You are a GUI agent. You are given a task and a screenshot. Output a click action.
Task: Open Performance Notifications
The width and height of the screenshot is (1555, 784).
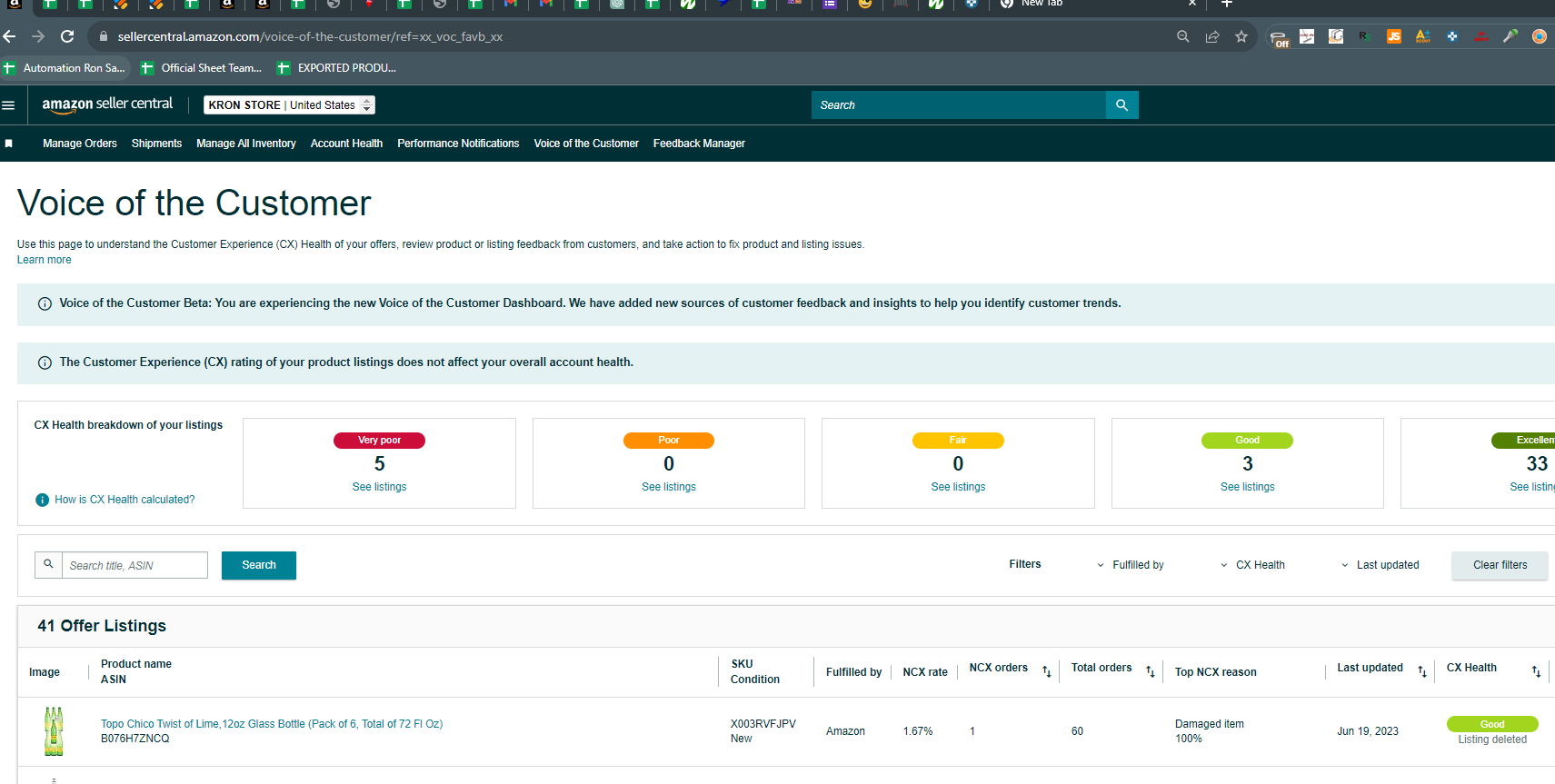tap(458, 144)
